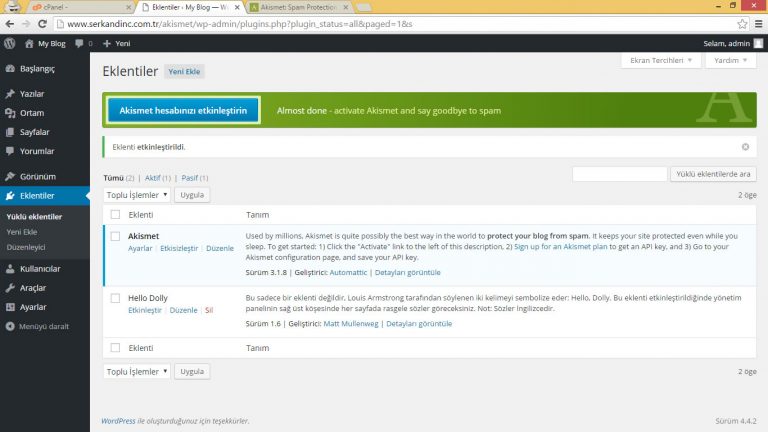Open the WordPress footer link
Viewport: 768px width, 432px height.
click(118, 421)
